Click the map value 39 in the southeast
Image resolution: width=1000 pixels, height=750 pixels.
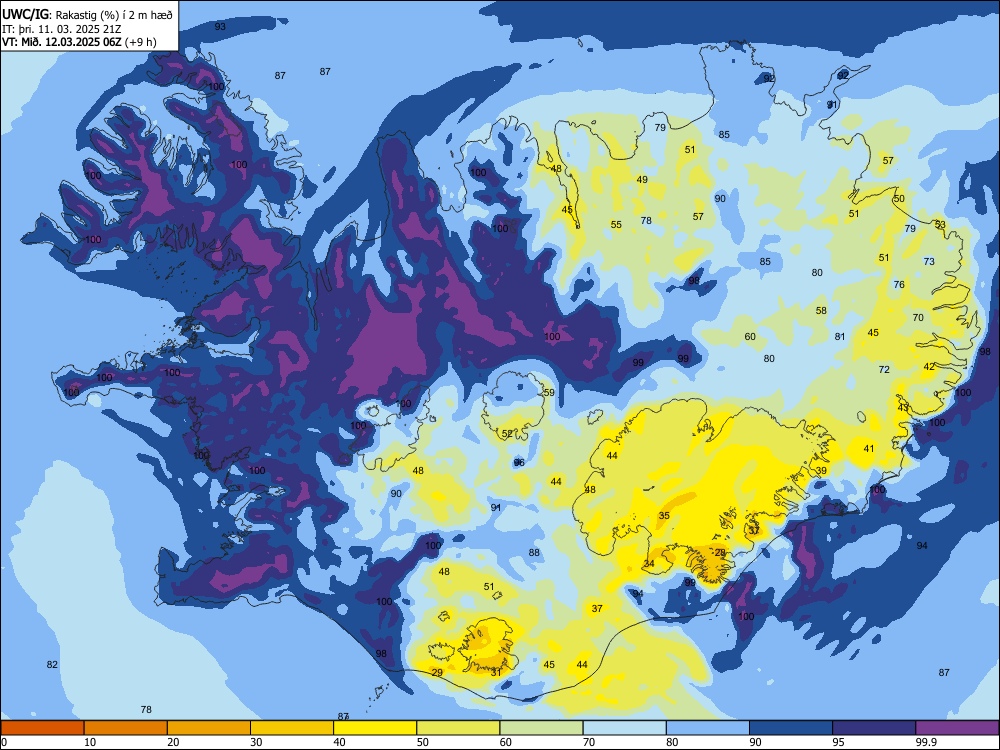click(821, 471)
